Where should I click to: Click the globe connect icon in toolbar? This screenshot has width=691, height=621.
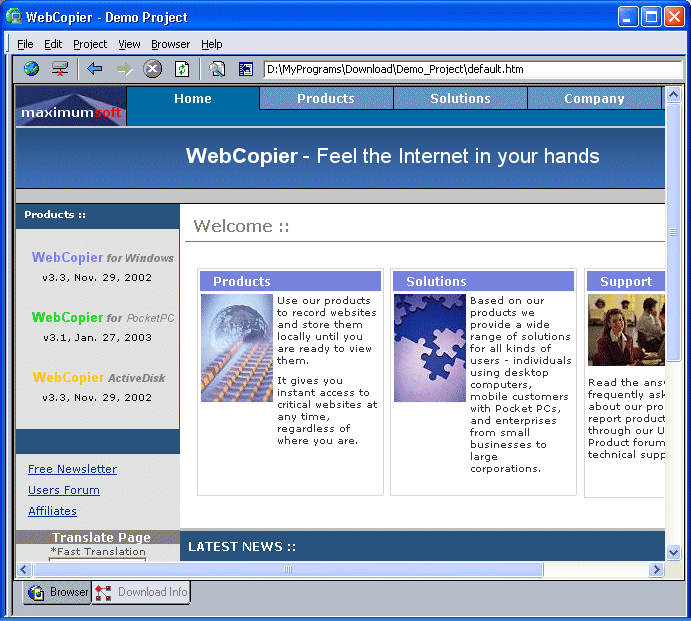click(x=31, y=69)
